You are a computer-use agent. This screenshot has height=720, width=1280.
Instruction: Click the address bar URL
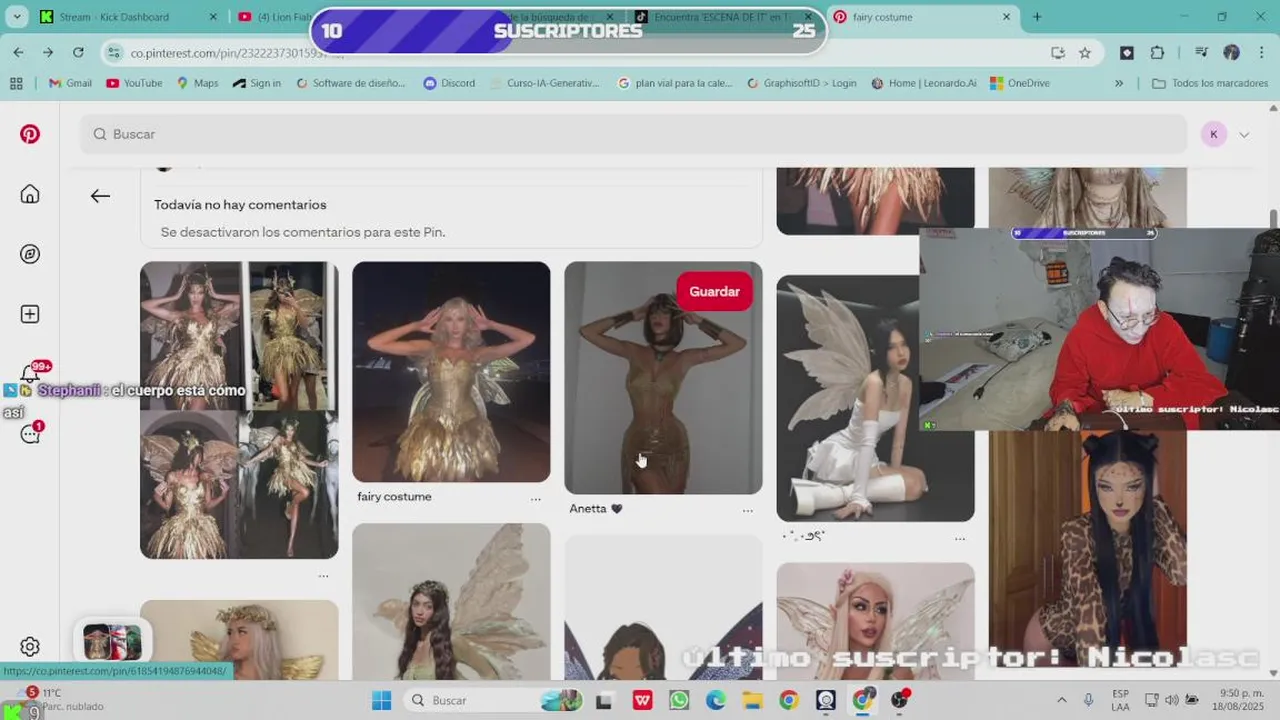(x=237, y=53)
